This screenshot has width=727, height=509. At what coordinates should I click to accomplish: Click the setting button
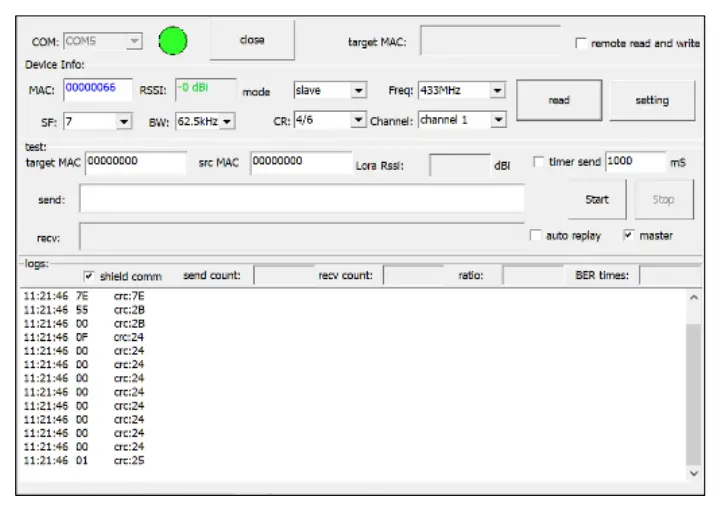[x=652, y=100]
